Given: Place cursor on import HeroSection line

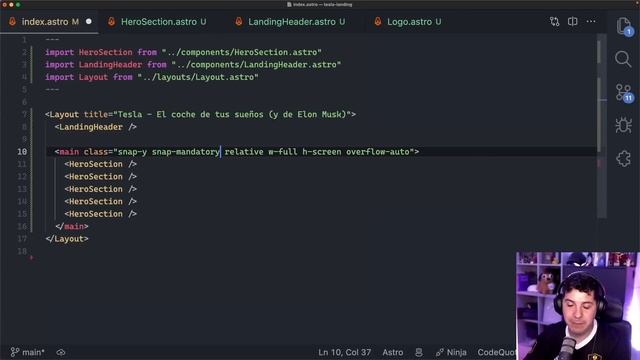Looking at the screenshot, I should coord(183,52).
